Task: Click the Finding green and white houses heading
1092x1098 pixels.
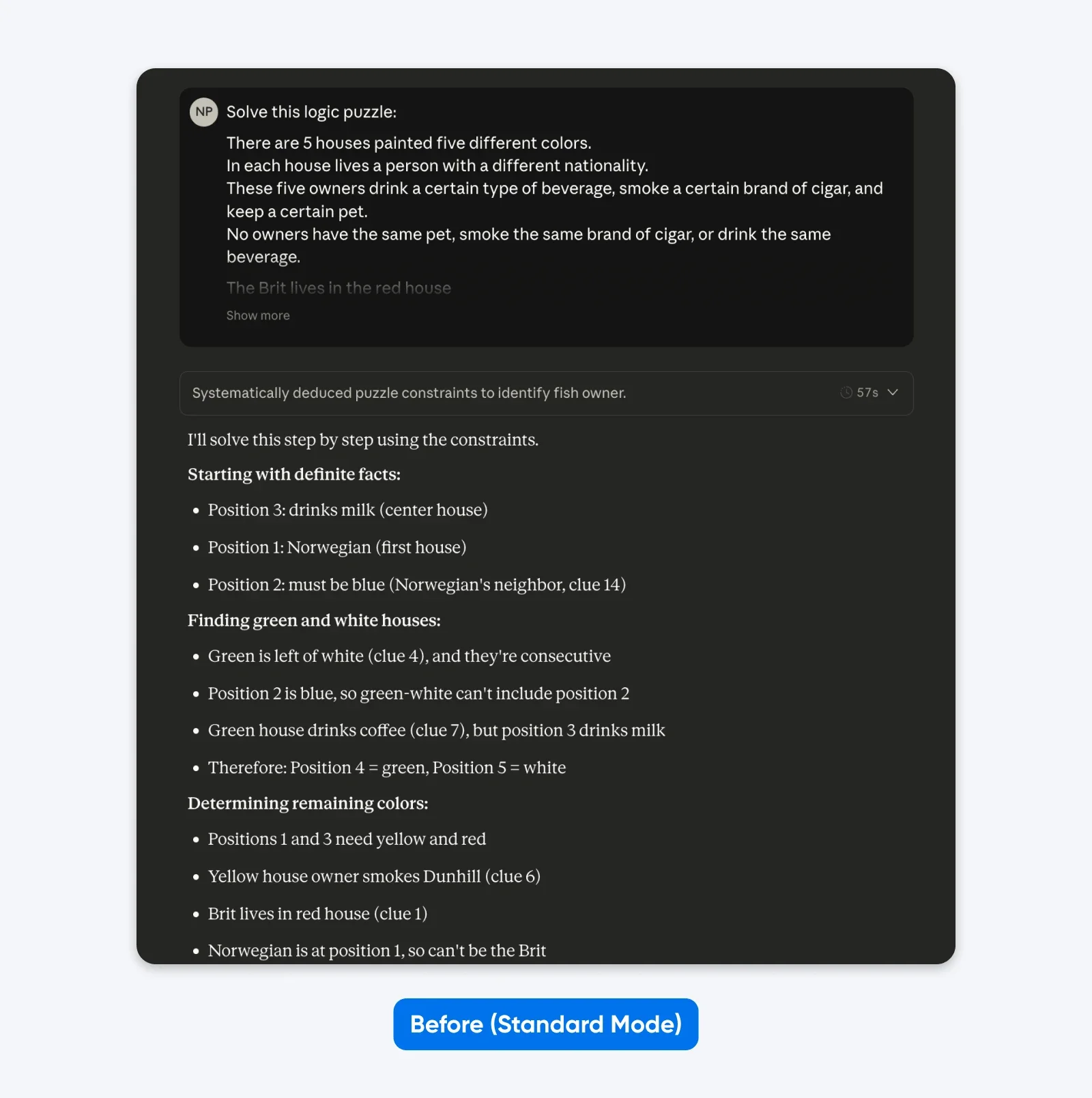Action: (x=314, y=621)
